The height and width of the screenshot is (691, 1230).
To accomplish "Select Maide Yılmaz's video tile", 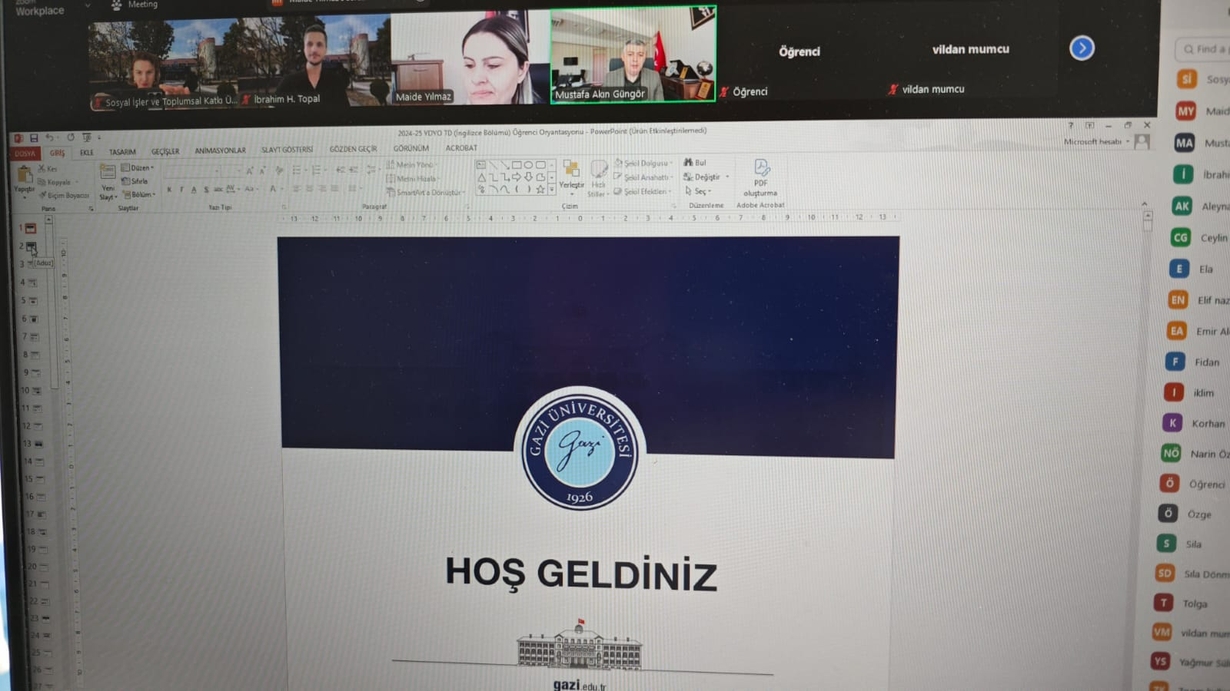I will coord(470,58).
